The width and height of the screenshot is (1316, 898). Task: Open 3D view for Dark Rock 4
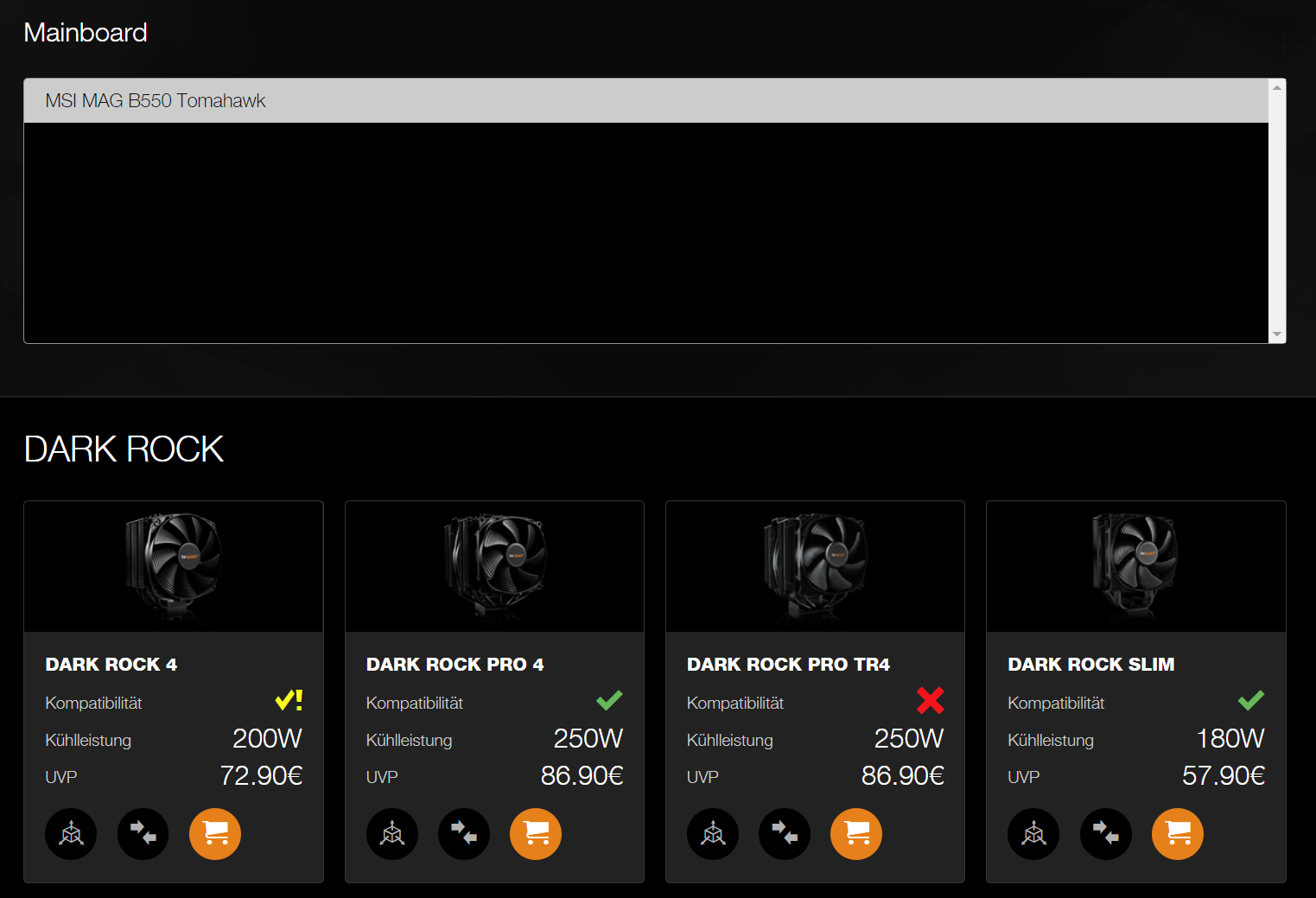point(71,834)
